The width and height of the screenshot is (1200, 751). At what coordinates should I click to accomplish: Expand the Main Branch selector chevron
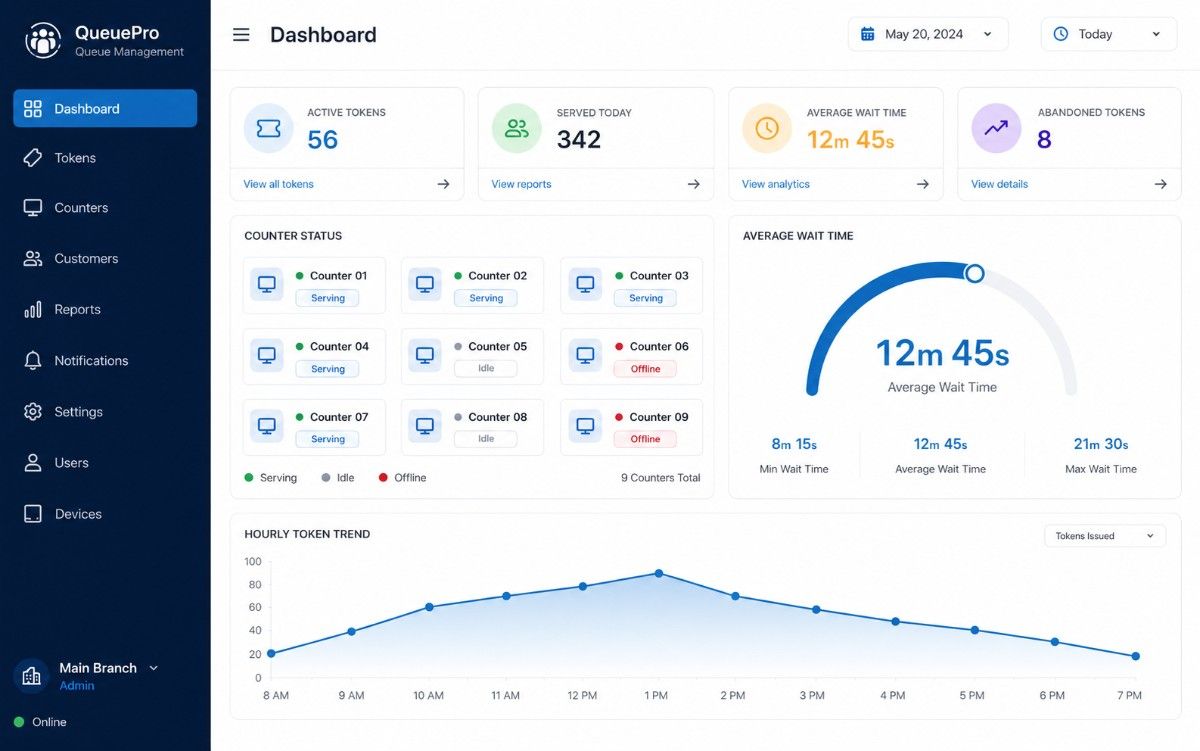pyautogui.click(x=154, y=668)
